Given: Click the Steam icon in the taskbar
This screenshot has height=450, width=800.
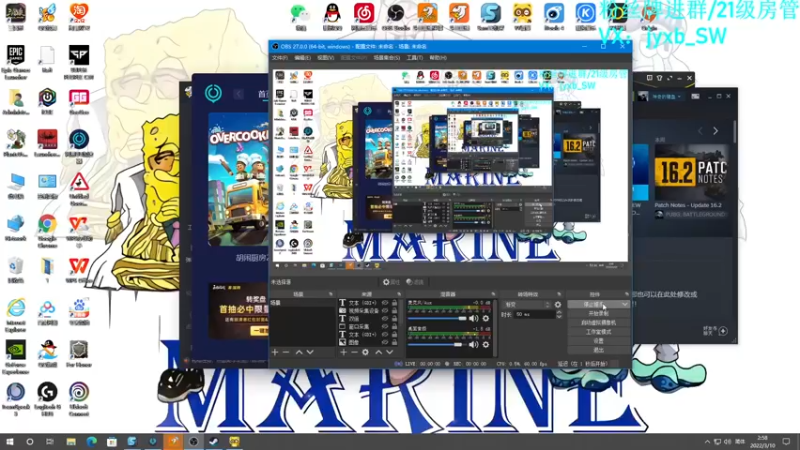Looking at the screenshot, I should point(214,441).
